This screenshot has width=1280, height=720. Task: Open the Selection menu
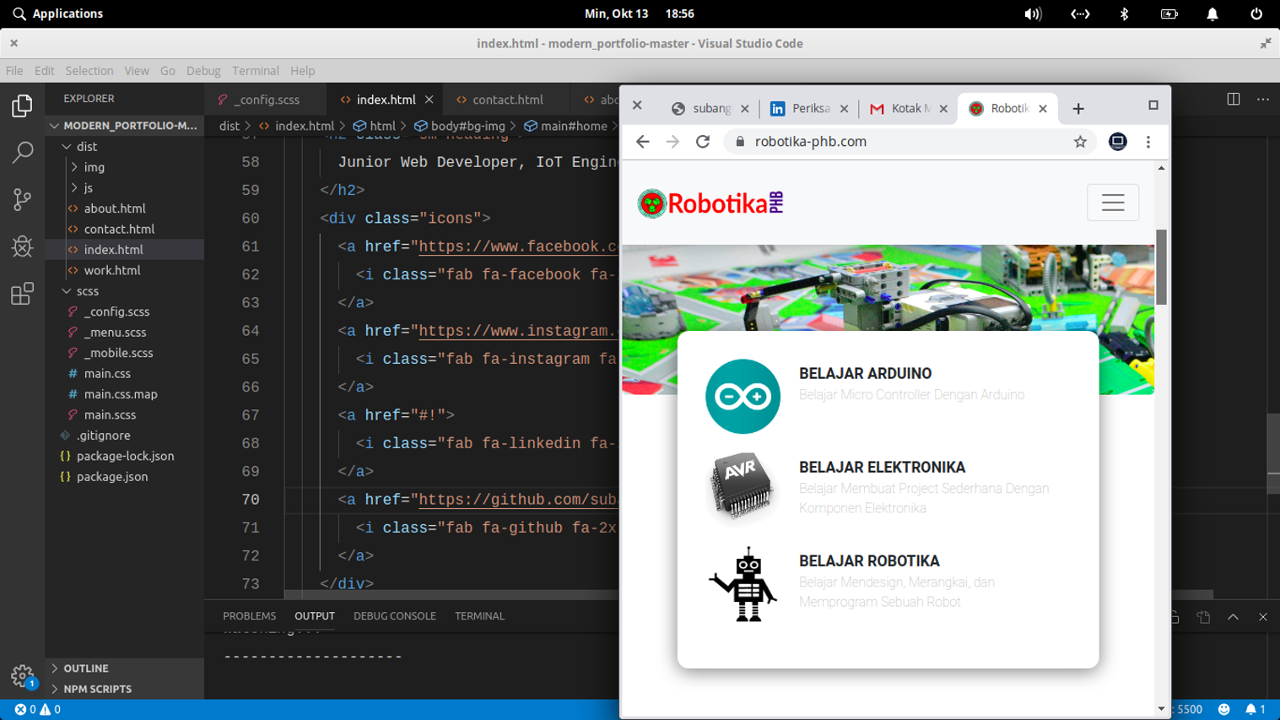[89, 71]
